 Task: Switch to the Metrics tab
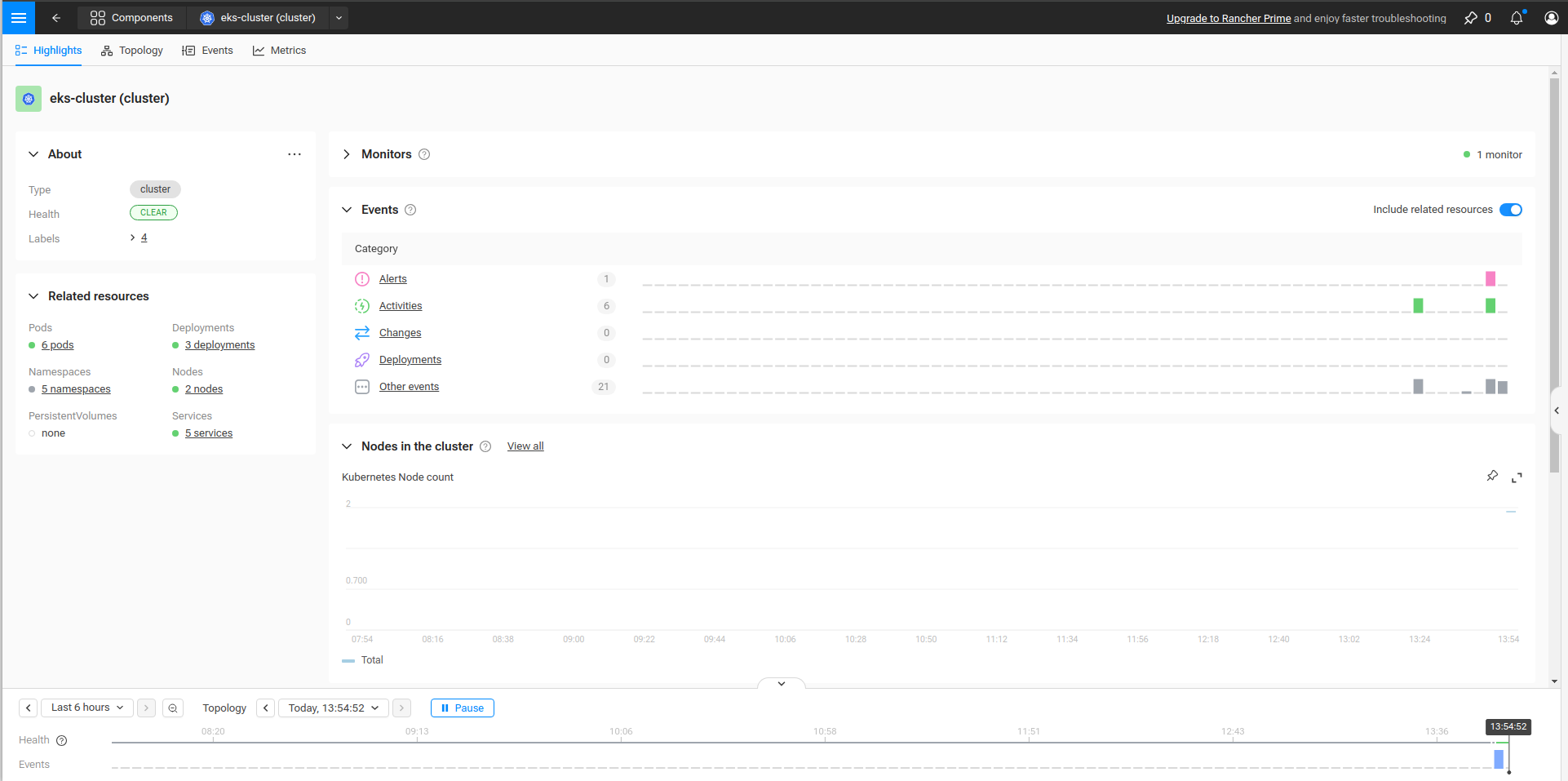click(289, 50)
